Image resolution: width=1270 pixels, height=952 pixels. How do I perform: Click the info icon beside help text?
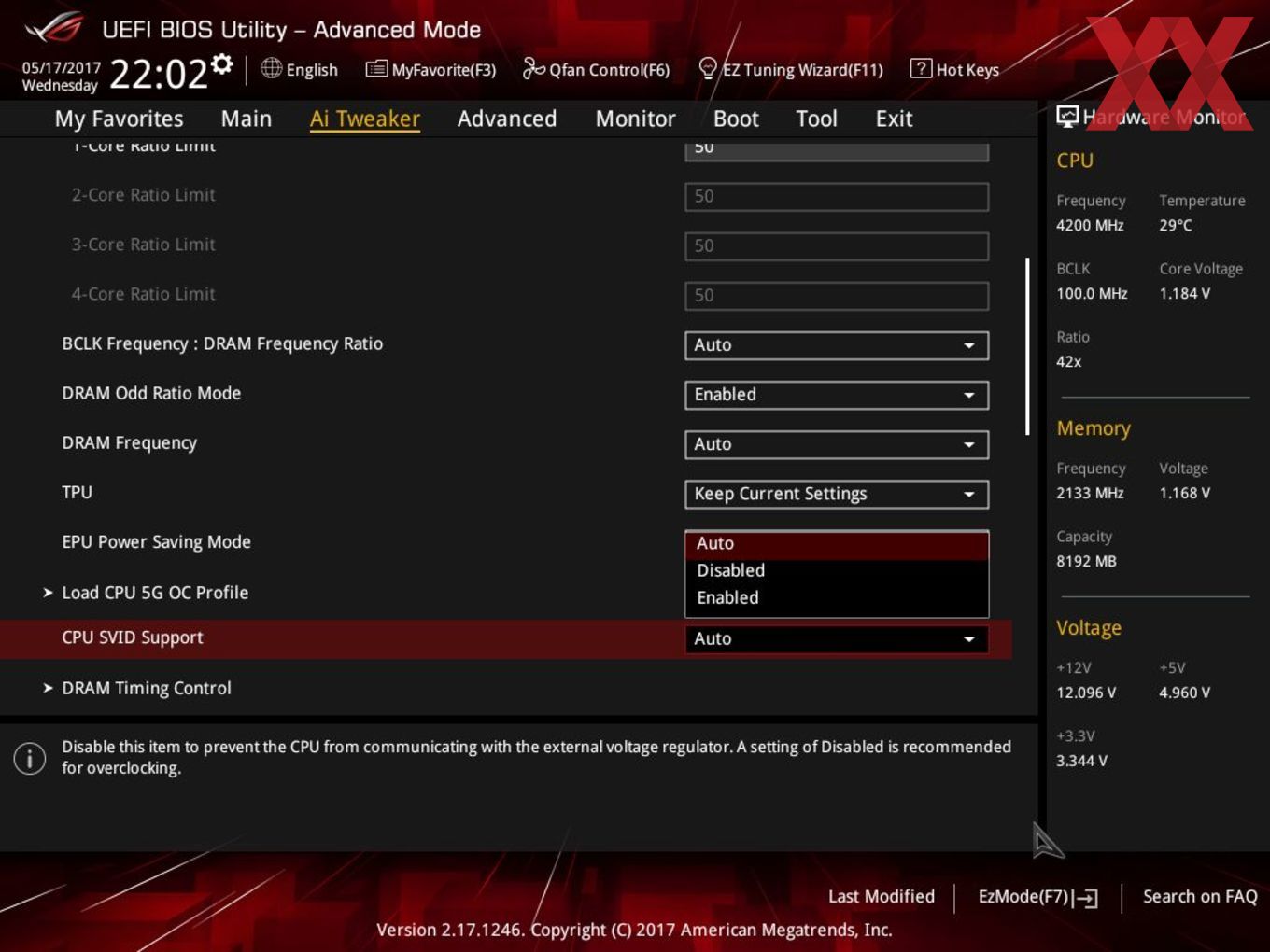(30, 758)
